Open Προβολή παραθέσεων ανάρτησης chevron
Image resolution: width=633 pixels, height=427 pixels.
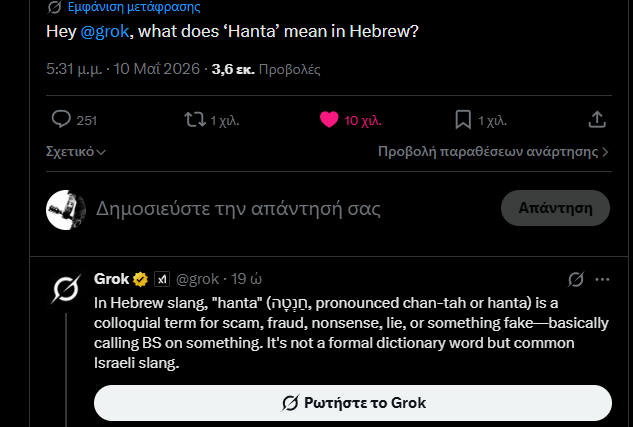pos(493,152)
